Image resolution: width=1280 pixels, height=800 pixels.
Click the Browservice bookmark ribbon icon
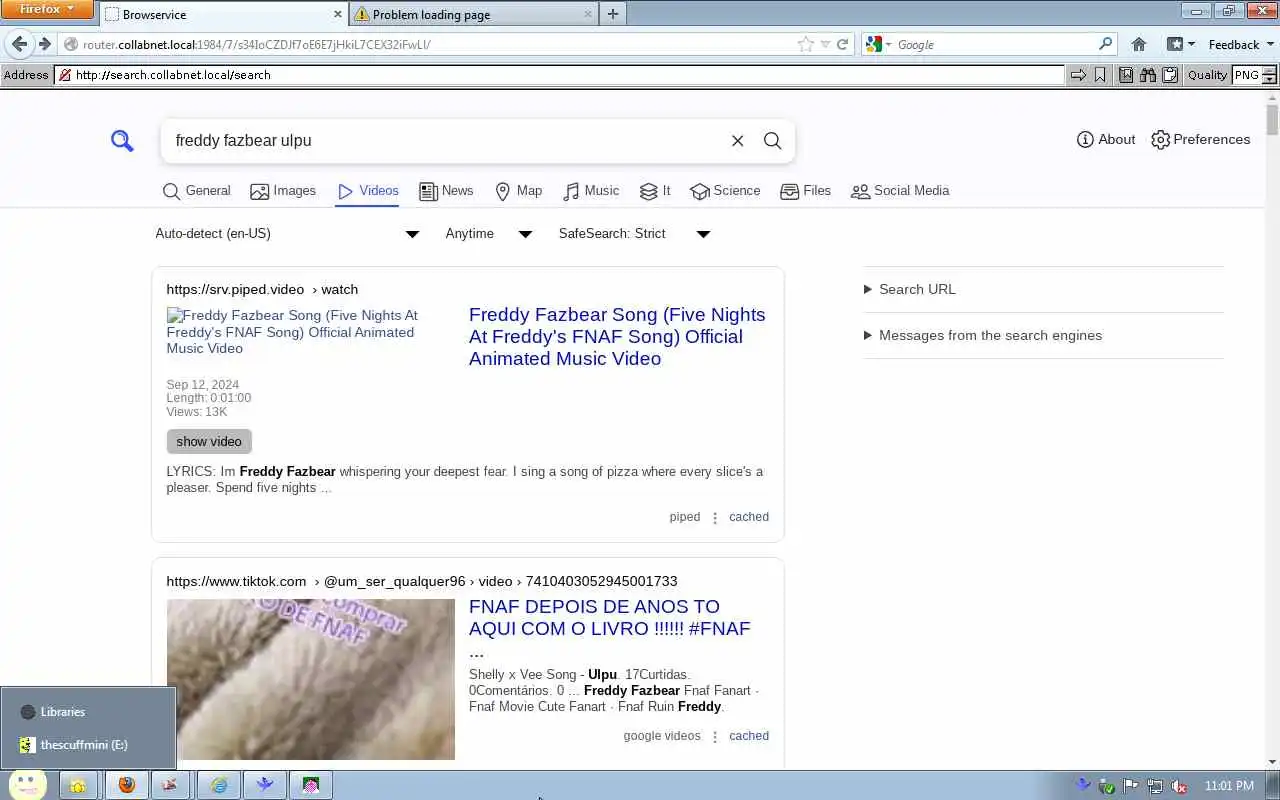click(1100, 75)
